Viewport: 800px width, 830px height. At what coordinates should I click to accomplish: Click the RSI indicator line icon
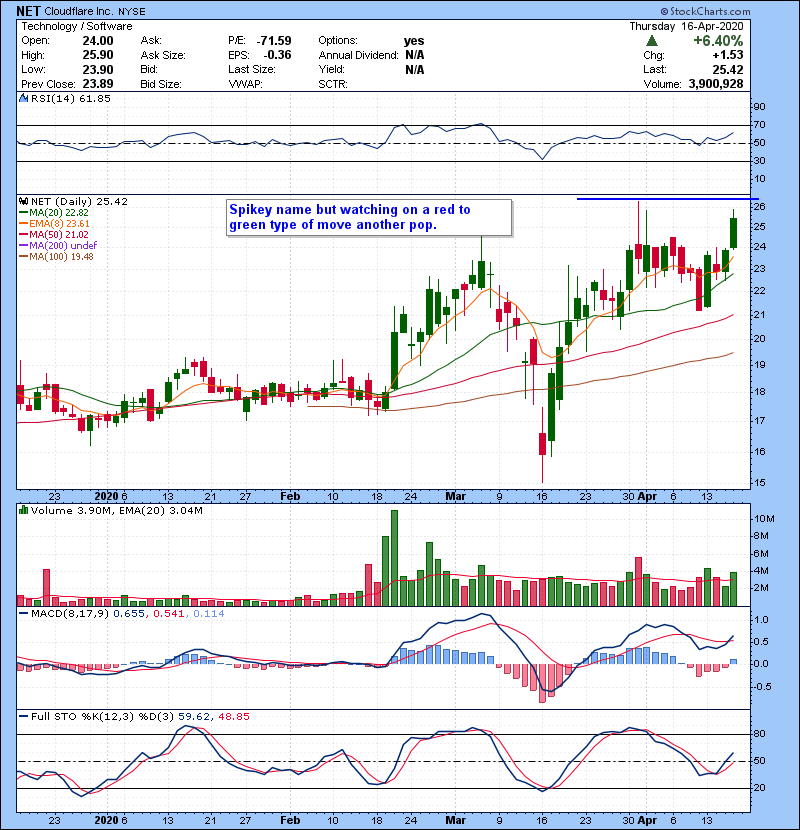[x=23, y=98]
